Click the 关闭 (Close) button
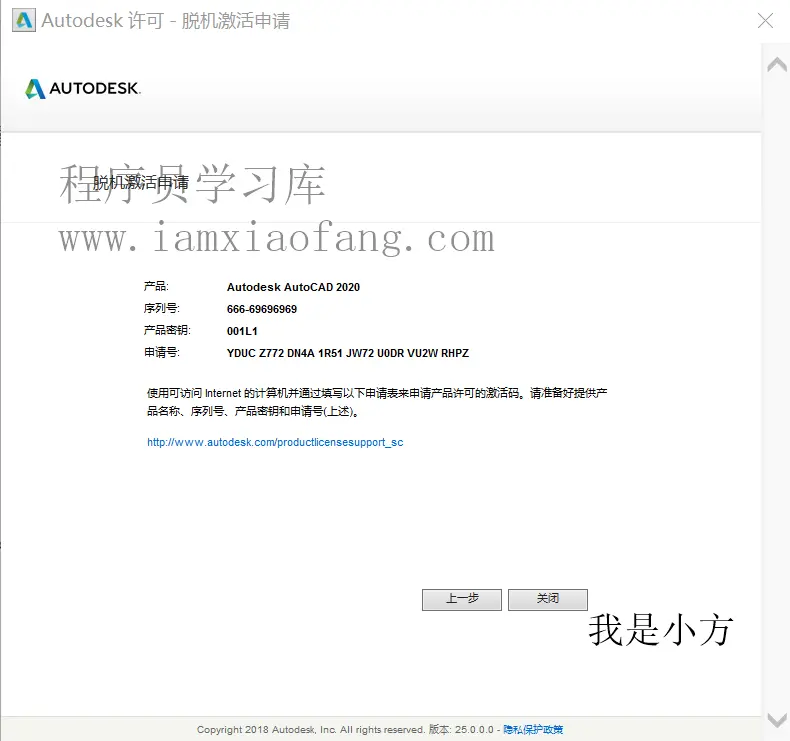 pos(548,599)
